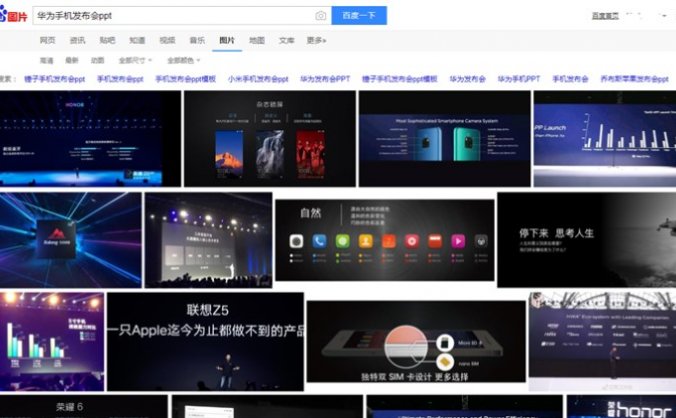Open the 自然 app icons thumbnail
This screenshot has height=418, width=676.
(385, 240)
